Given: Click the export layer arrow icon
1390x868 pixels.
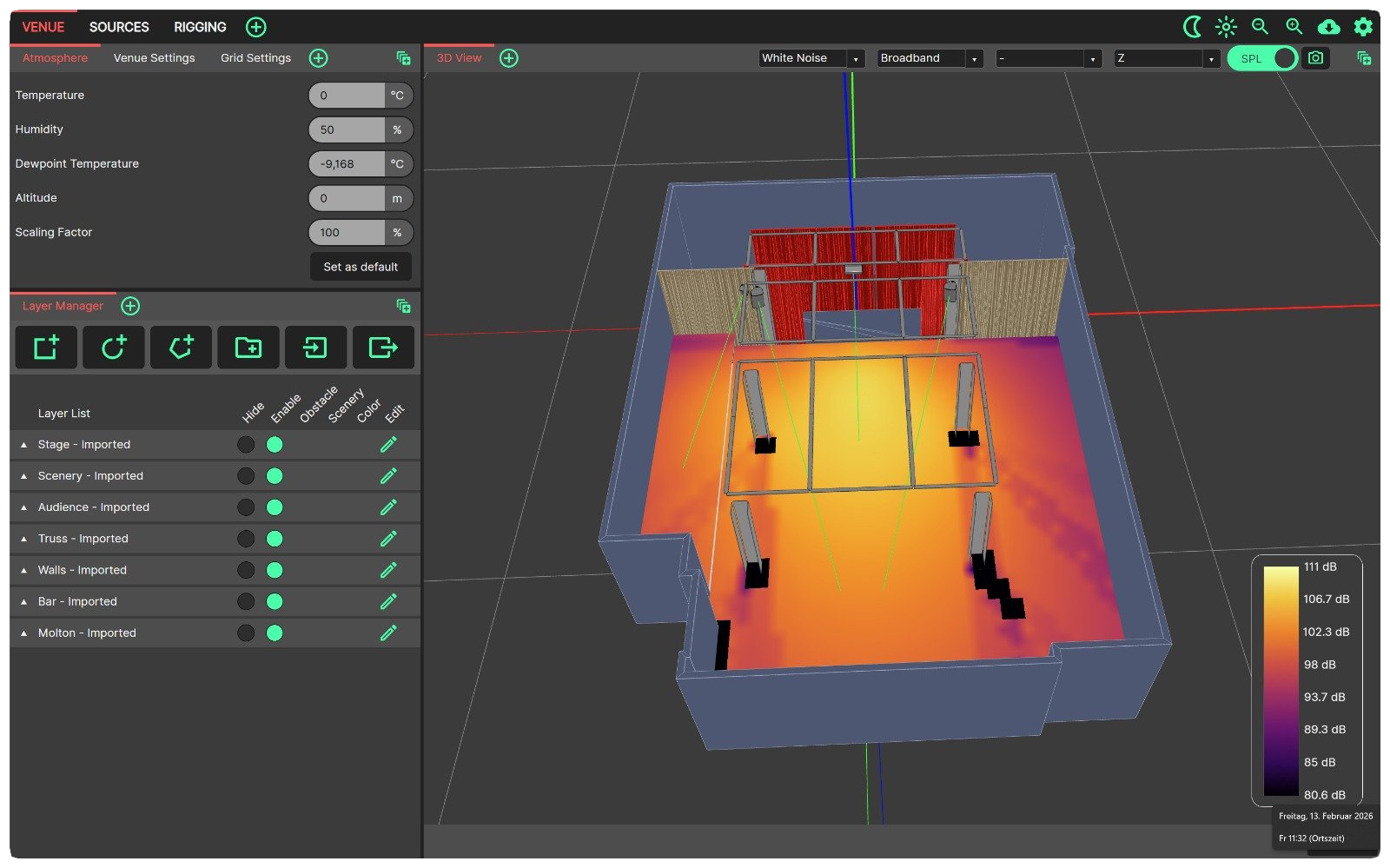Looking at the screenshot, I should click(x=382, y=348).
